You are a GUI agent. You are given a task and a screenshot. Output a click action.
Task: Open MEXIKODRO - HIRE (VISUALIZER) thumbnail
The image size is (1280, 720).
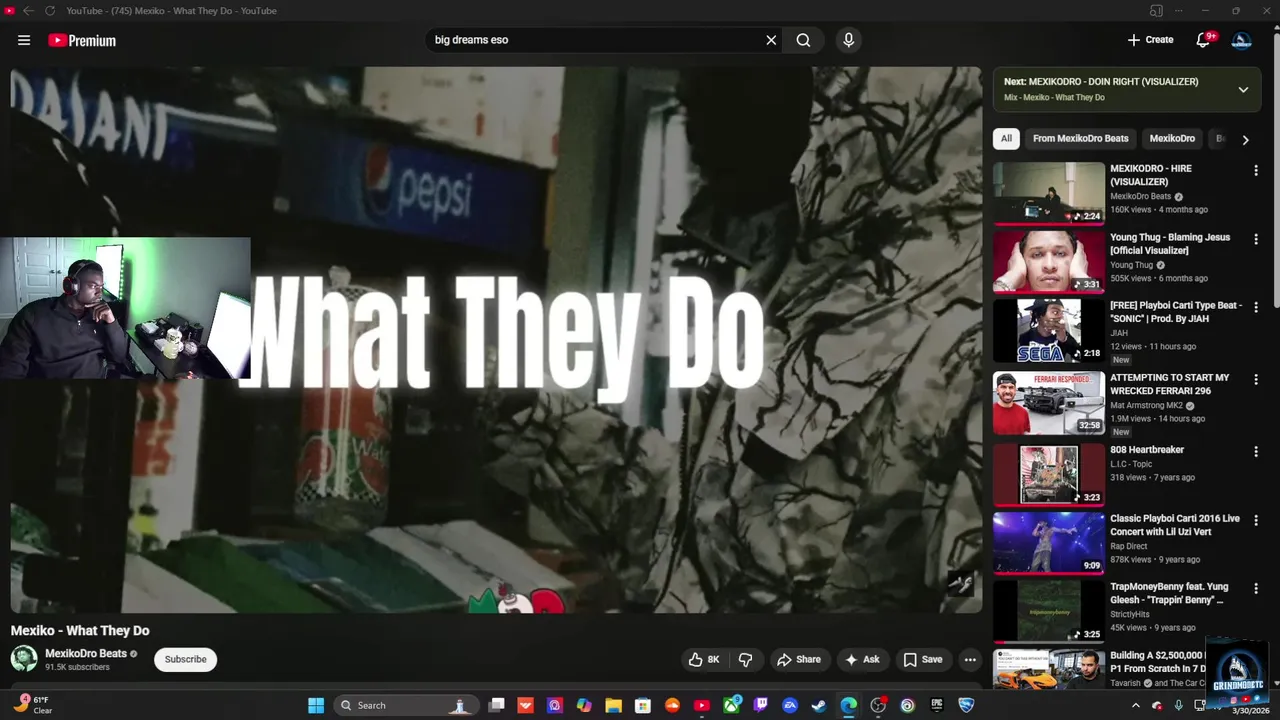pyautogui.click(x=1048, y=193)
